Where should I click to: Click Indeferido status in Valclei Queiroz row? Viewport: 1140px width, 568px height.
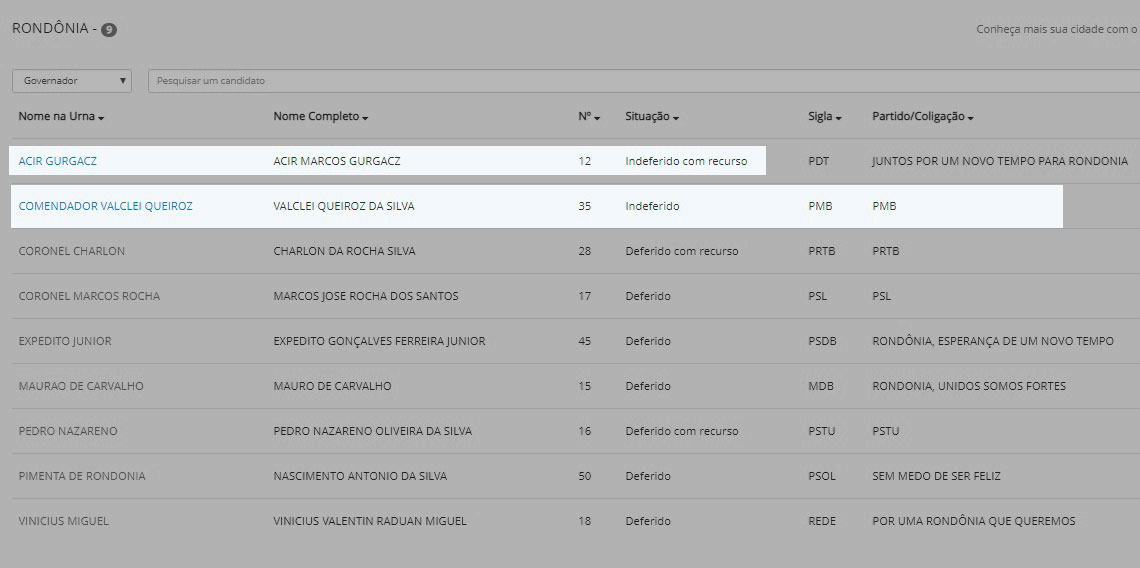652,206
